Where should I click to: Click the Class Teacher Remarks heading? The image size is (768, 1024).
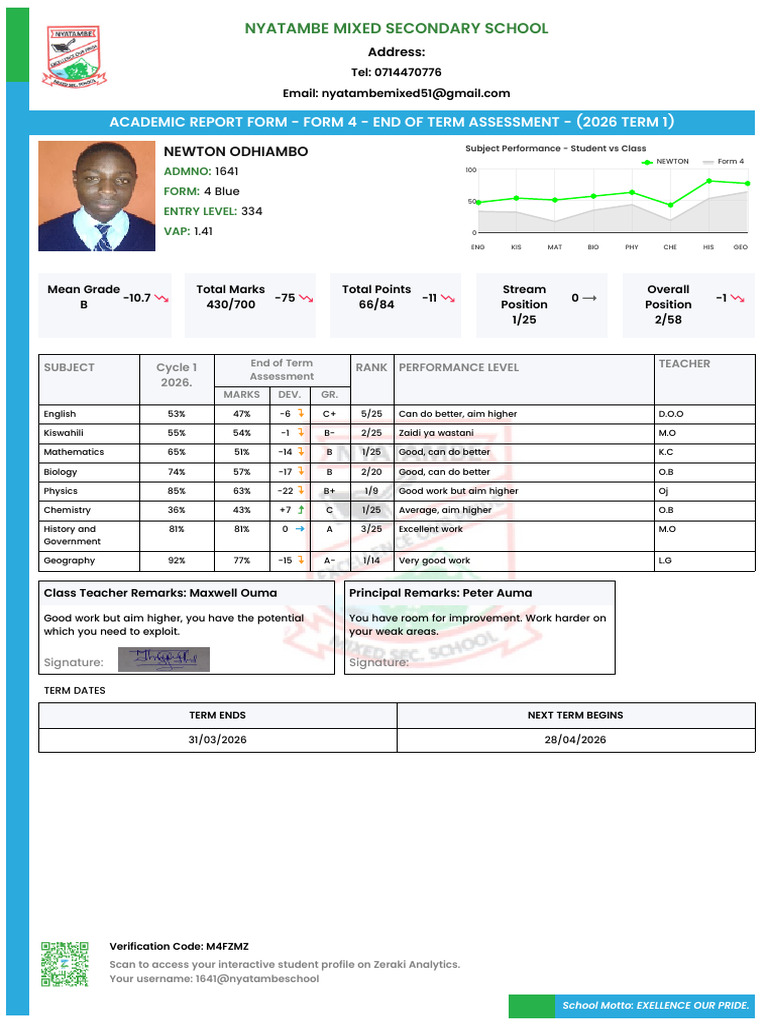tap(160, 593)
